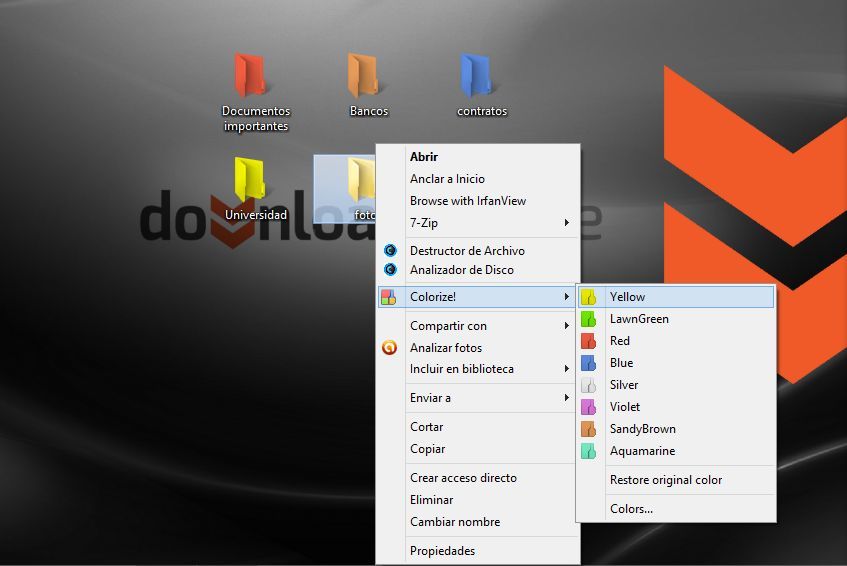Click the Yellow folder color icon

click(x=588, y=297)
